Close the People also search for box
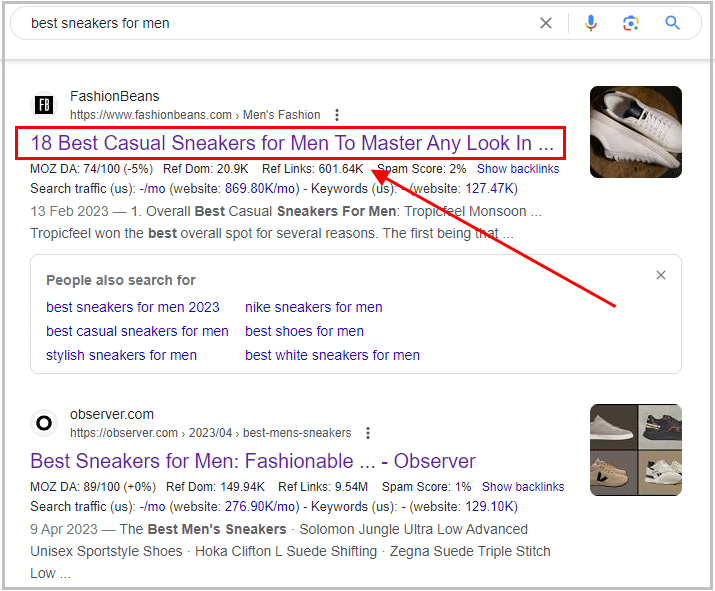The width and height of the screenshot is (715, 591). tap(661, 275)
